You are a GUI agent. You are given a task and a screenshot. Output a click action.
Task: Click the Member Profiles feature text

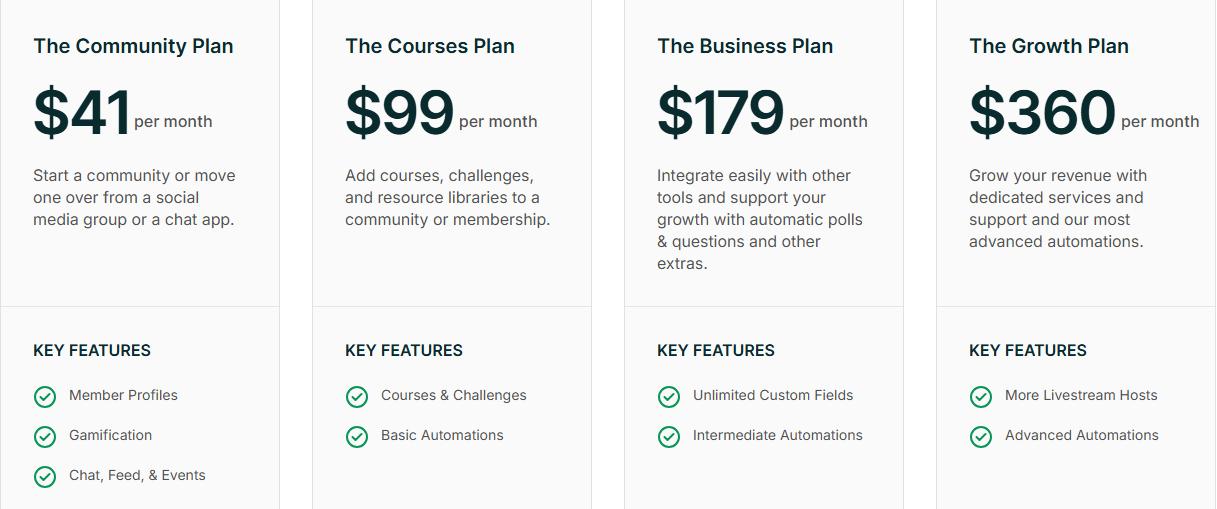pyautogui.click(x=123, y=395)
